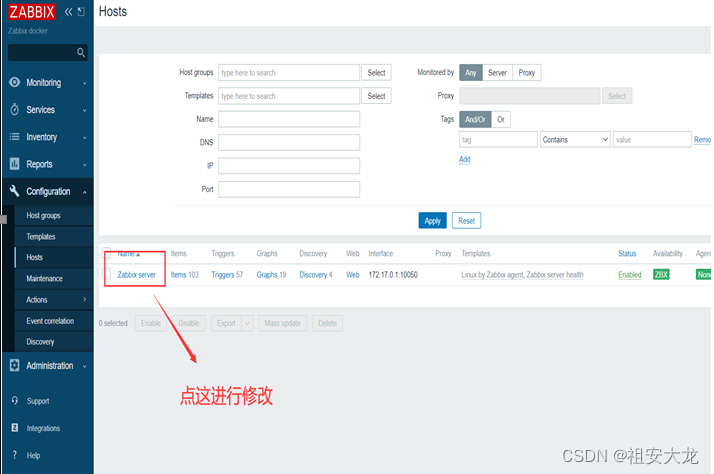Open the Contains tag operator dropdown
Viewport: 714px width, 474px height.
tap(575, 140)
